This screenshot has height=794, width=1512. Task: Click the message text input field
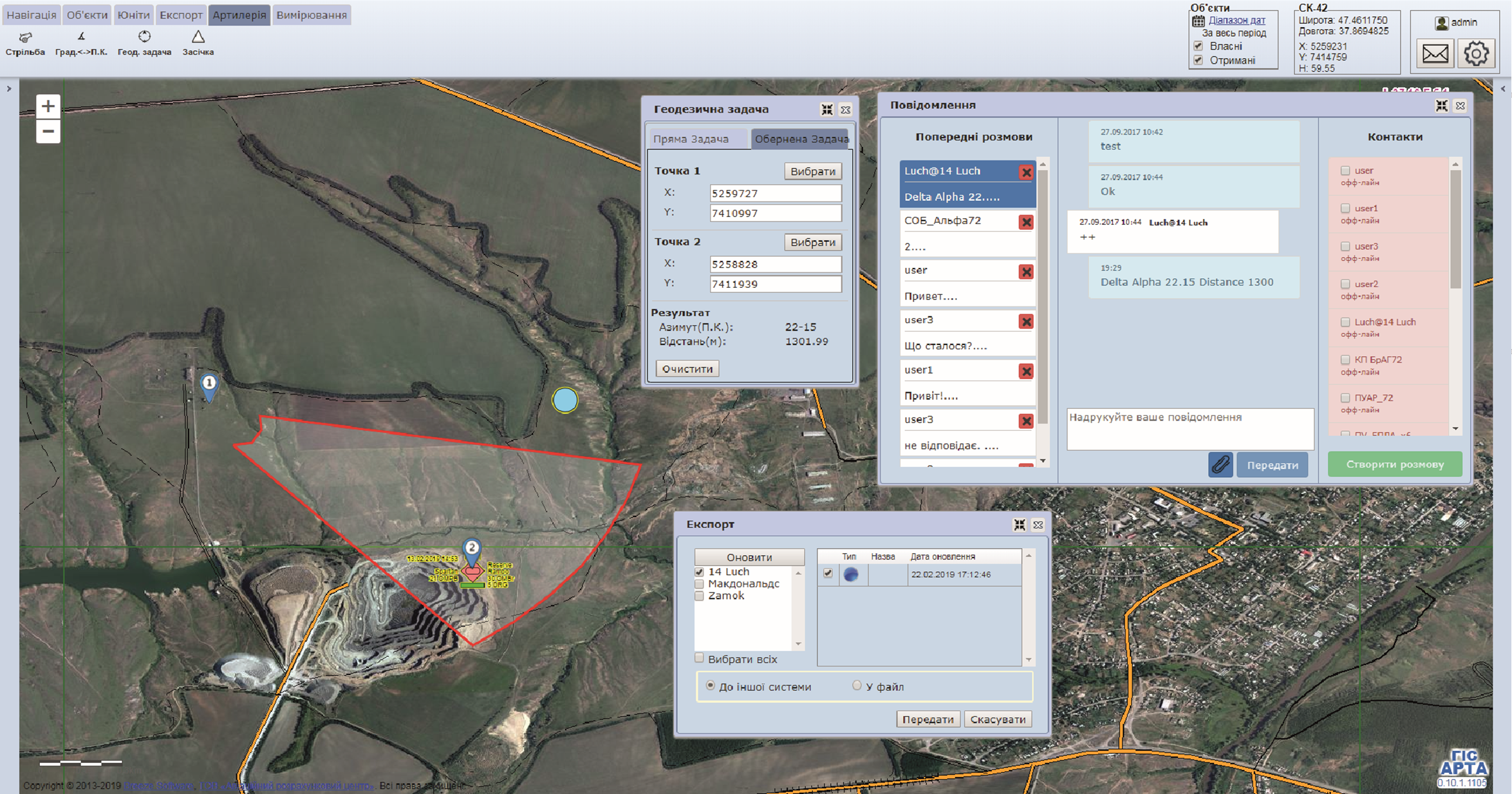click(1190, 428)
